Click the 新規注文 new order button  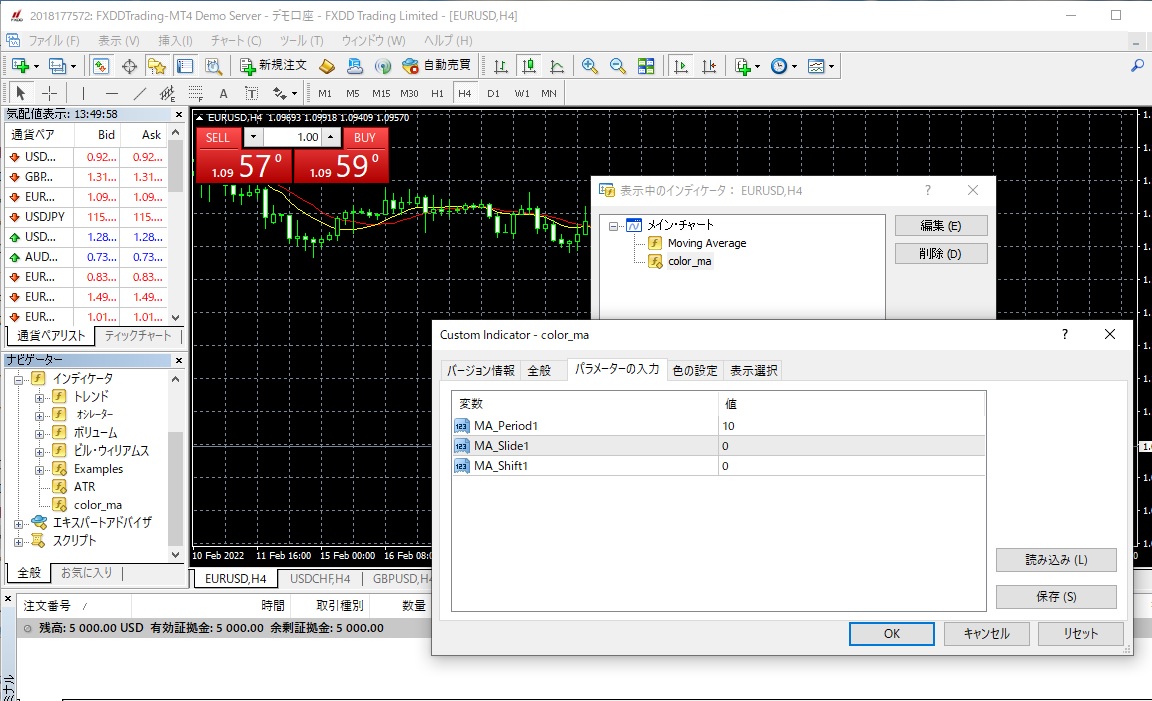273,66
